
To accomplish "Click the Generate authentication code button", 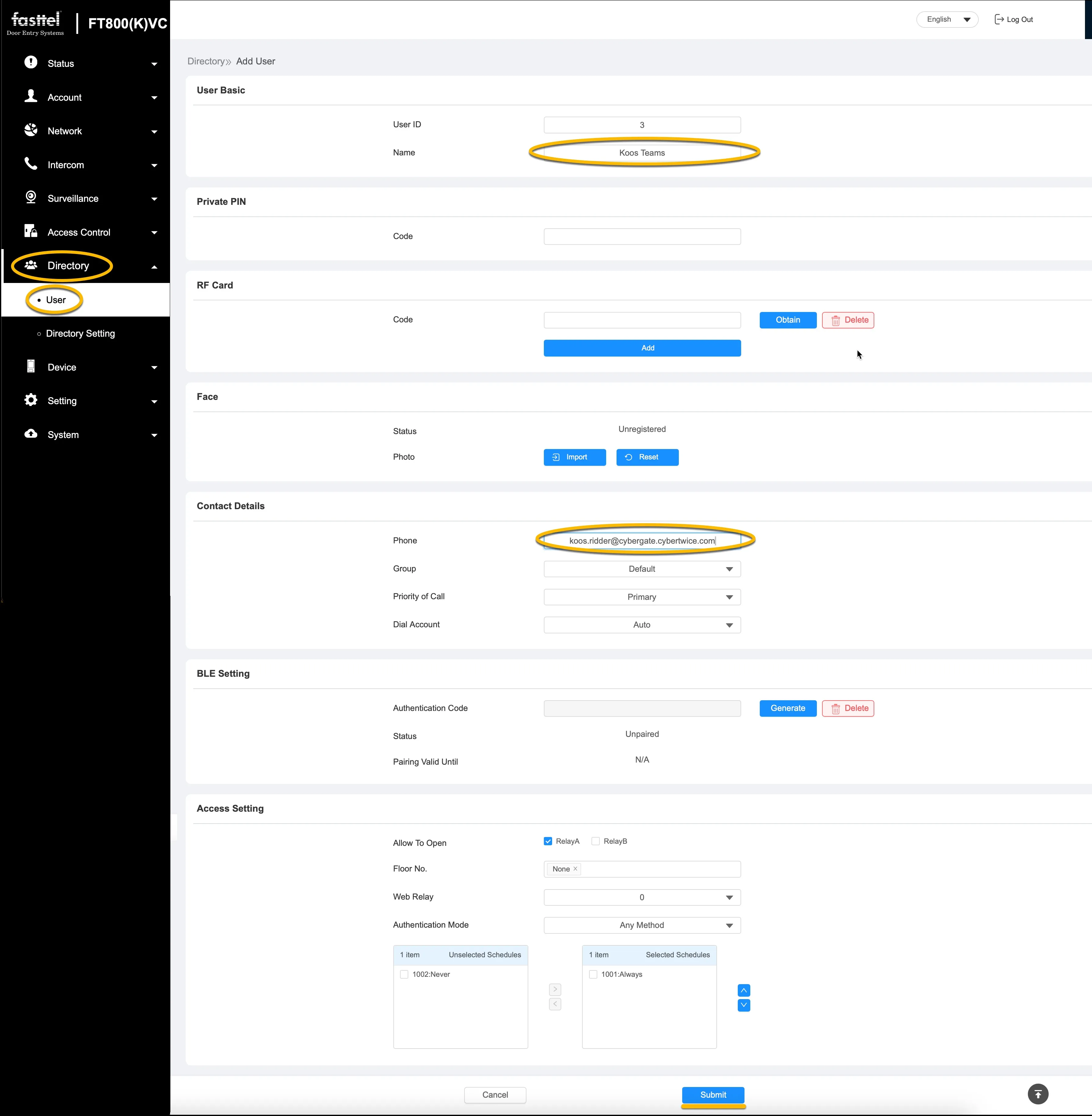I will coord(788,708).
